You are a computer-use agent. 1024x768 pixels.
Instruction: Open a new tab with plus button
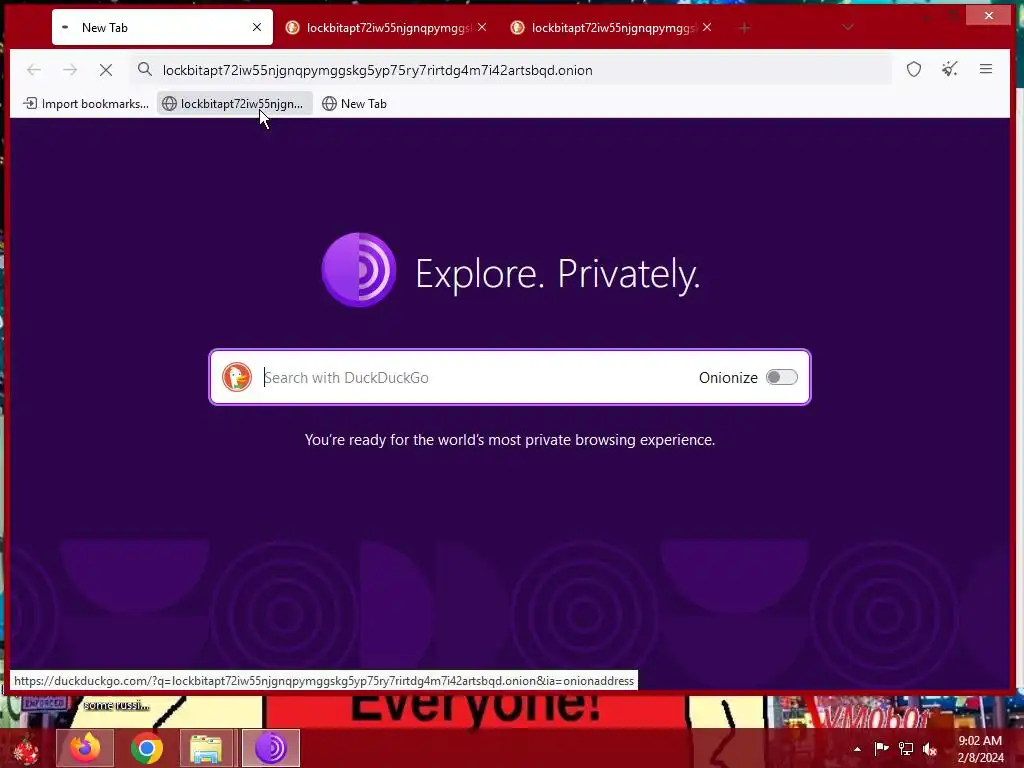pyautogui.click(x=744, y=27)
